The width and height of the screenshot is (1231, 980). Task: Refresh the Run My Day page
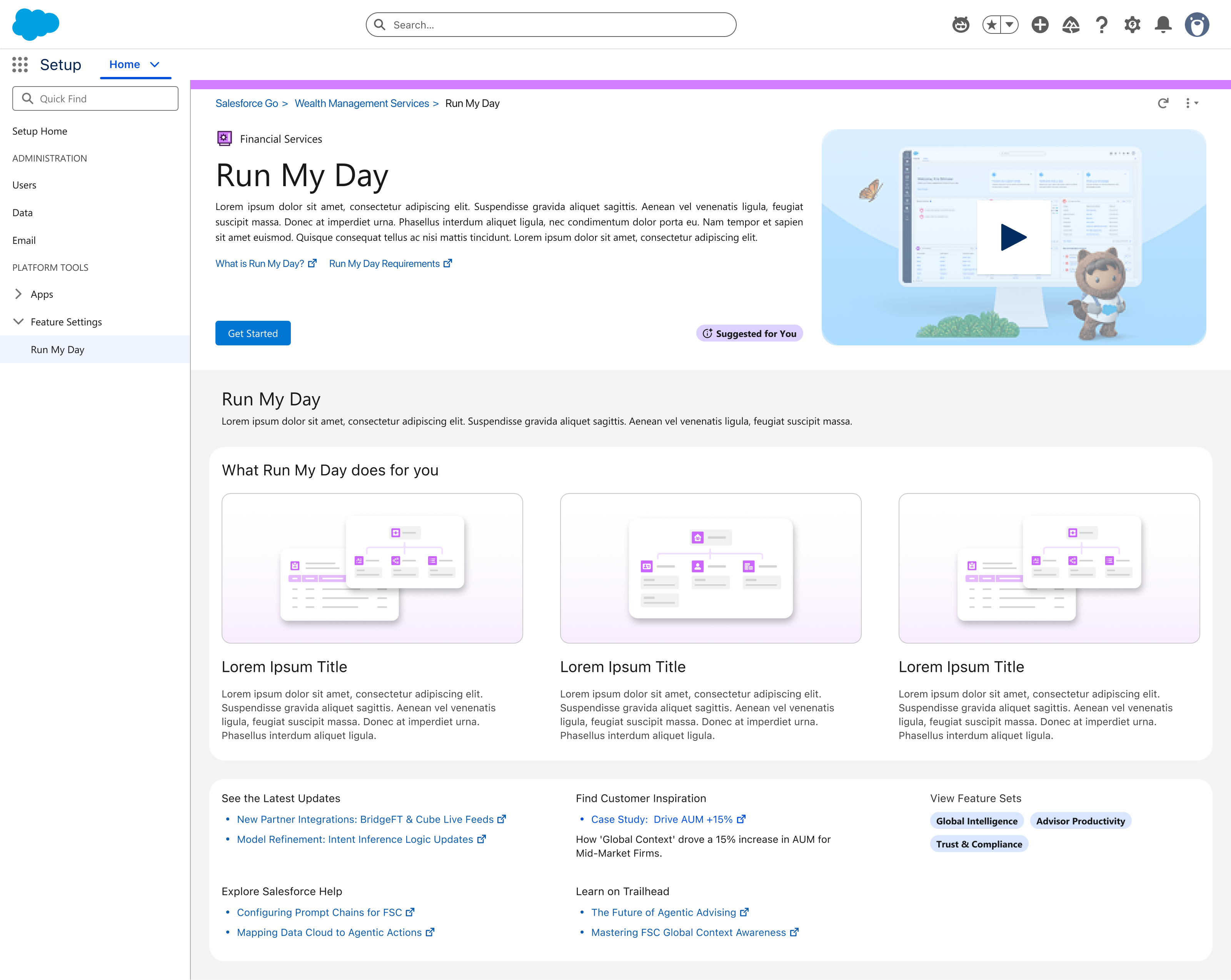(1163, 103)
